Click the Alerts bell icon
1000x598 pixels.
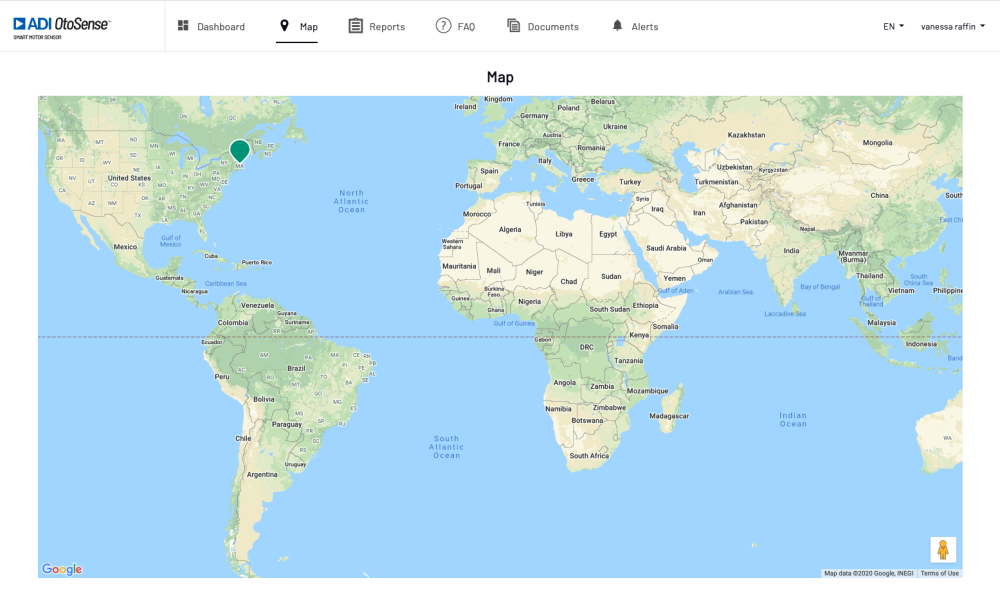point(617,26)
